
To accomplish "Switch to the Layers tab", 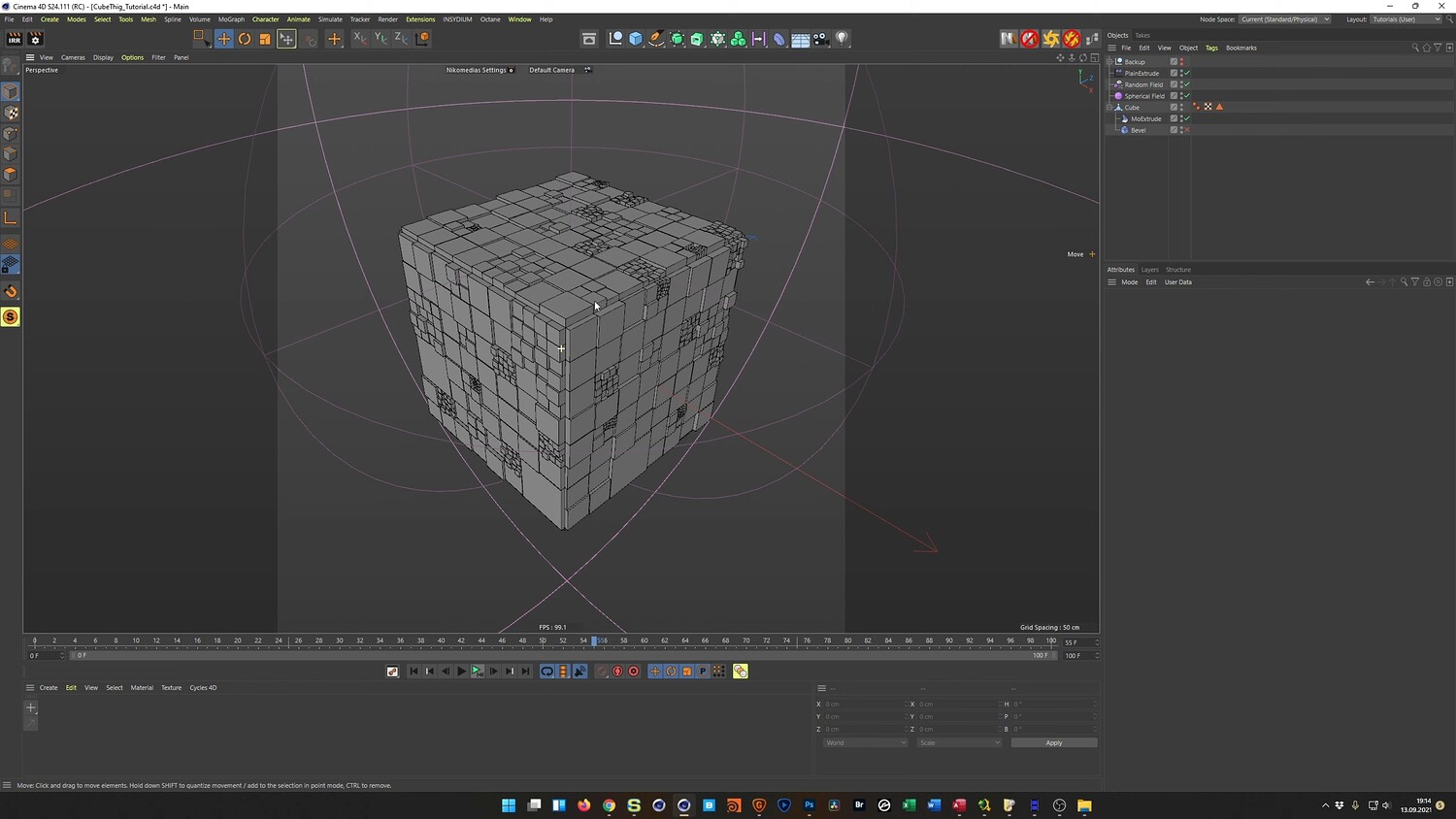I will pos(1149,270).
